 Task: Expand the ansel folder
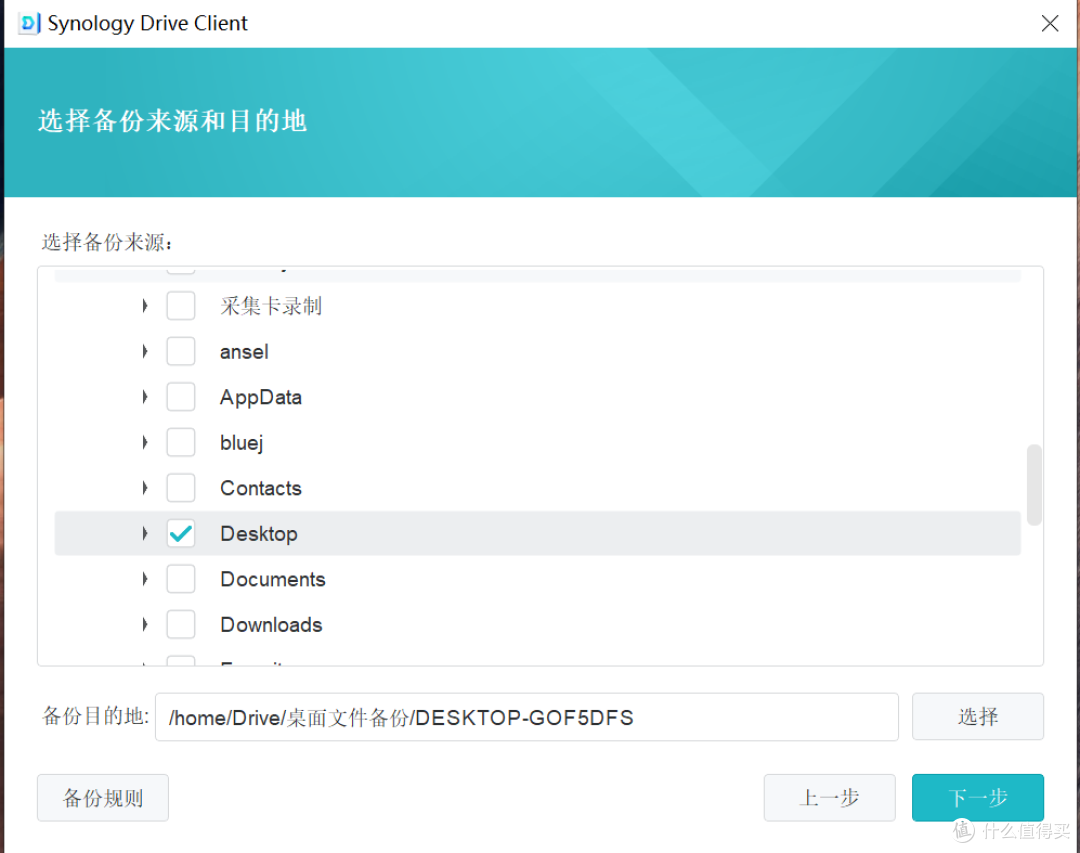145,351
